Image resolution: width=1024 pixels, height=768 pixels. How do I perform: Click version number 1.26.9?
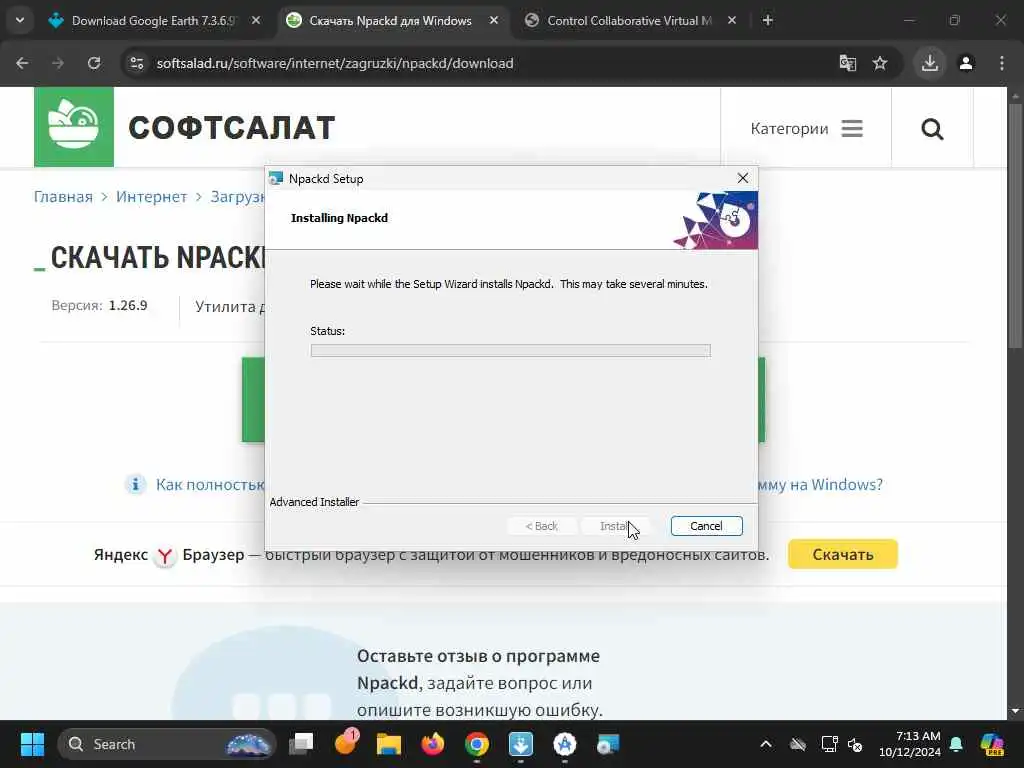tap(128, 305)
